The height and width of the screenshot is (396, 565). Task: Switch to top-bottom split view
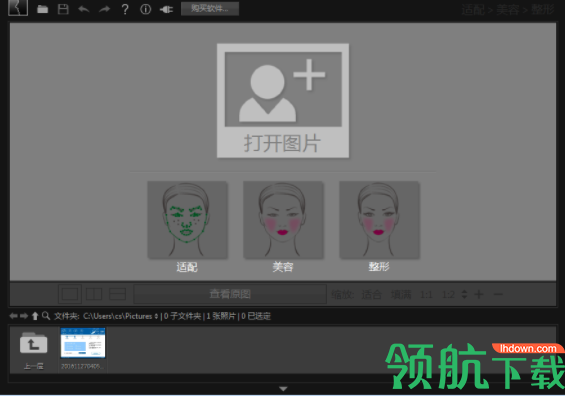(117, 294)
